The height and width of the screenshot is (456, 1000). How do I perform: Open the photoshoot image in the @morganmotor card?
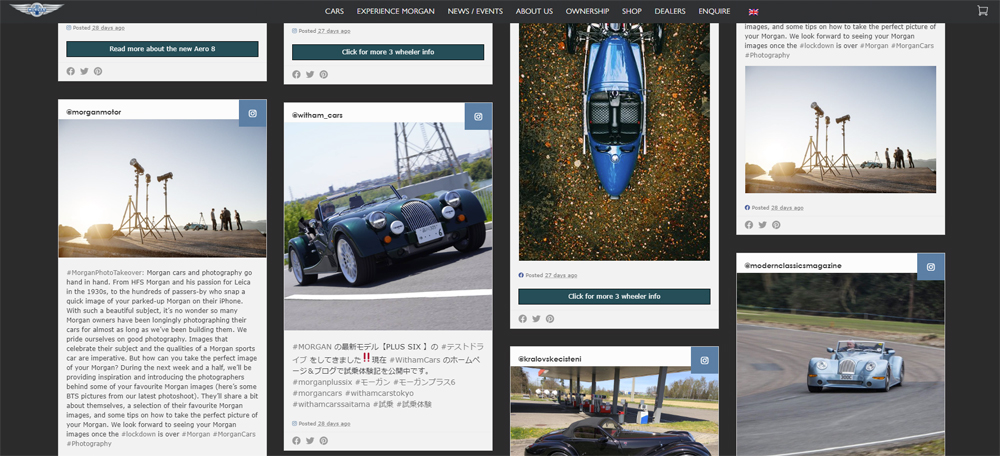(163, 189)
